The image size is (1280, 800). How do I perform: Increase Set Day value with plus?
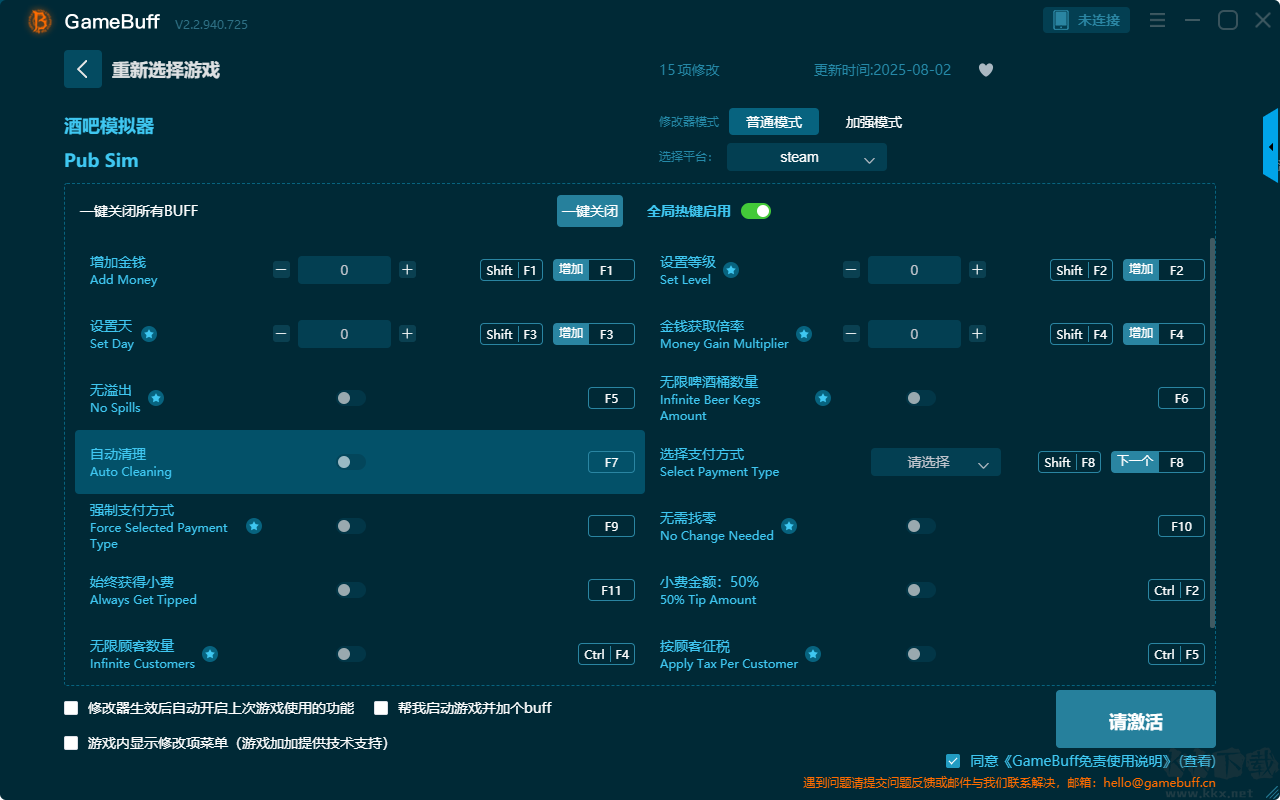[407, 334]
